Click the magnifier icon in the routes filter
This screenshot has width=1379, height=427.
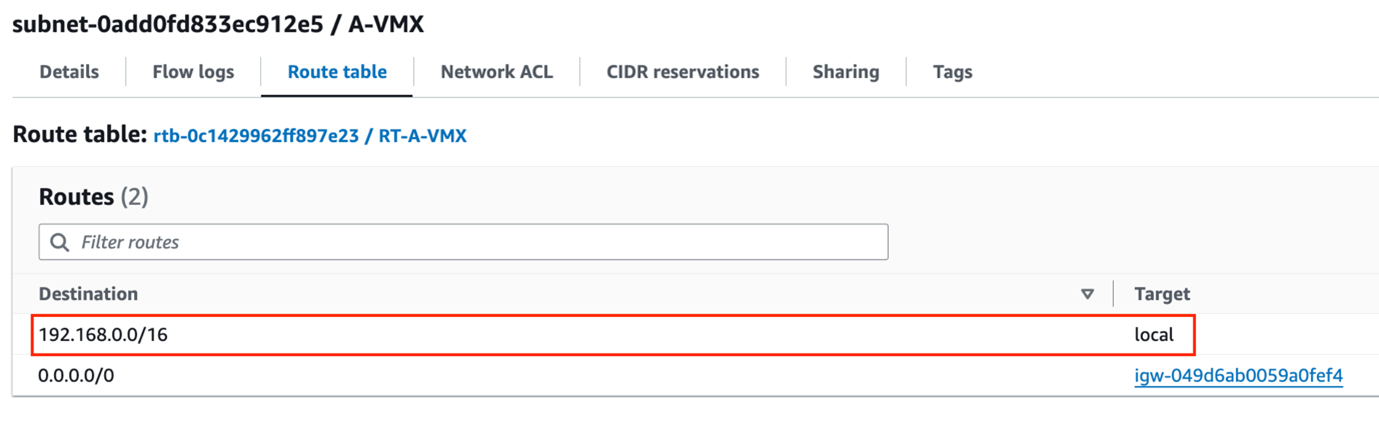coord(60,242)
